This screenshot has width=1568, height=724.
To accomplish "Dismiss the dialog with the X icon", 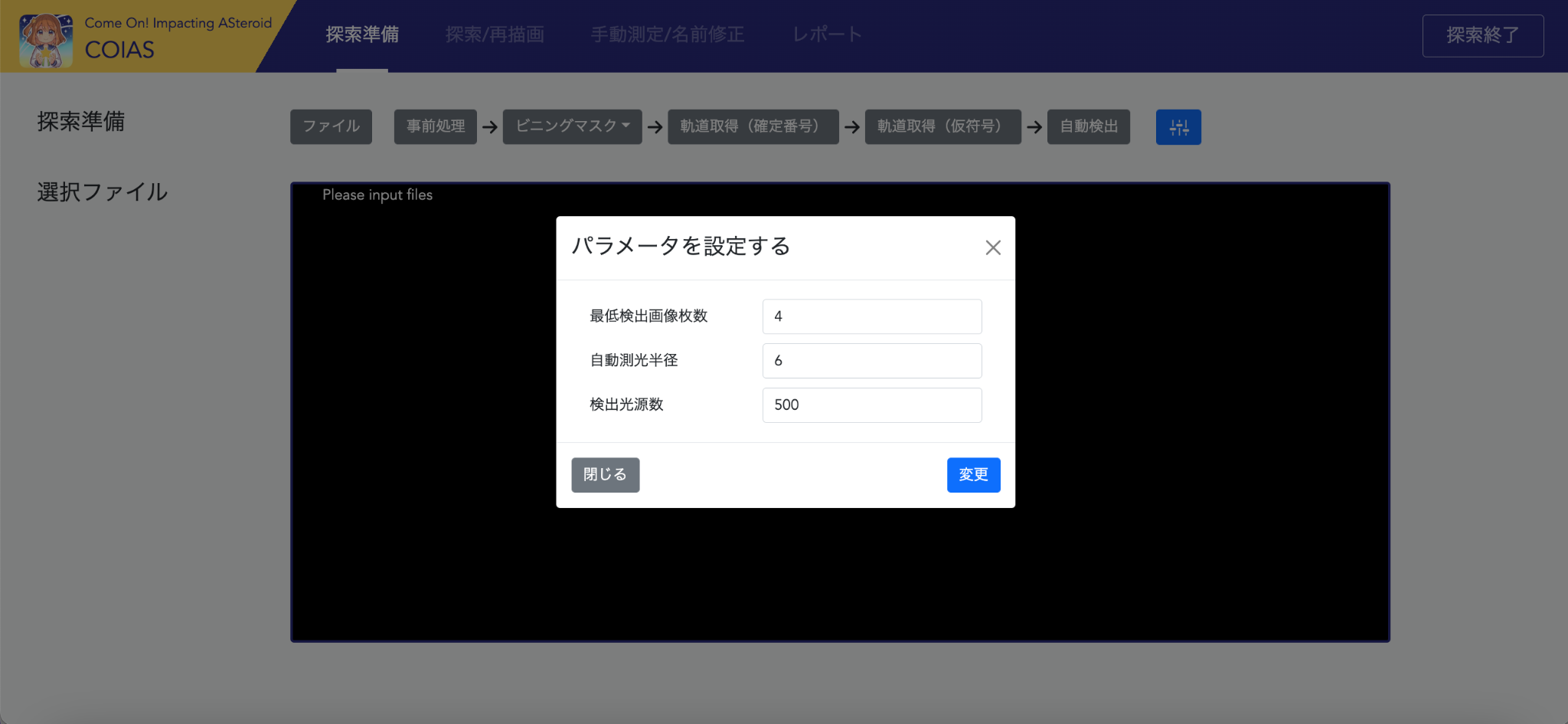I will click(x=993, y=247).
